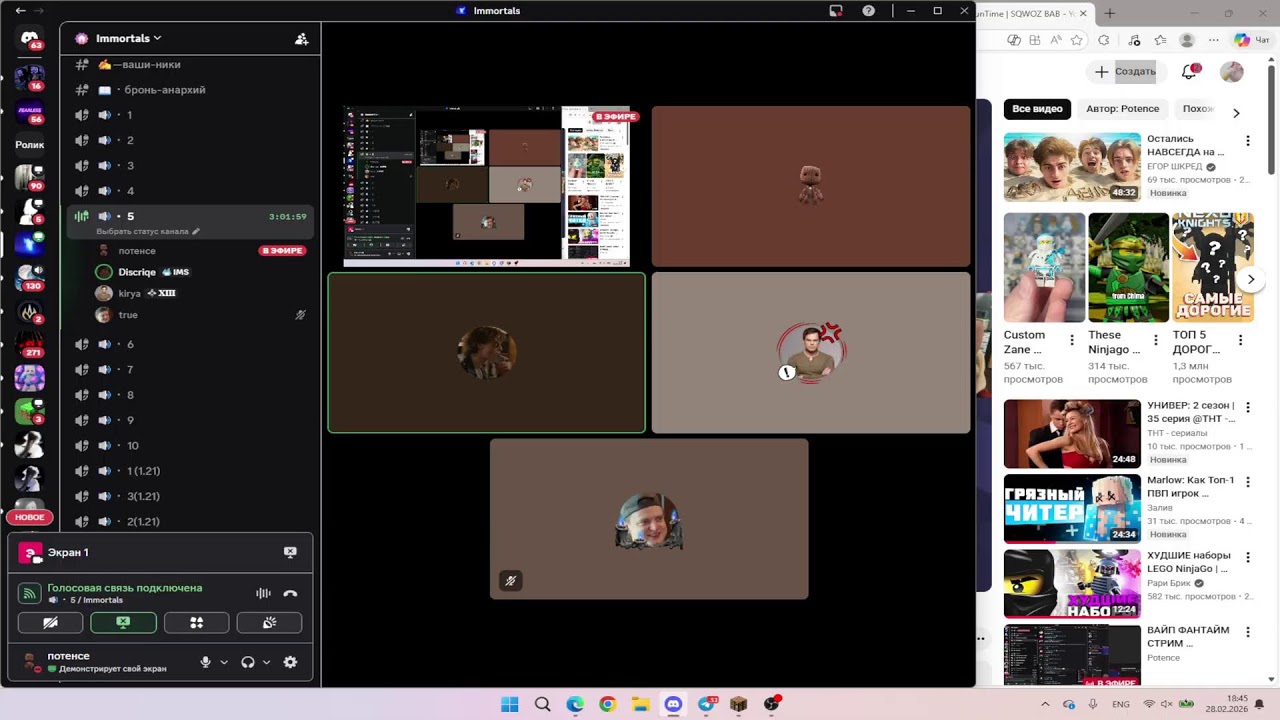The image size is (1280, 720).
Task: Open Google Chrome from the taskbar
Action: coord(607,704)
